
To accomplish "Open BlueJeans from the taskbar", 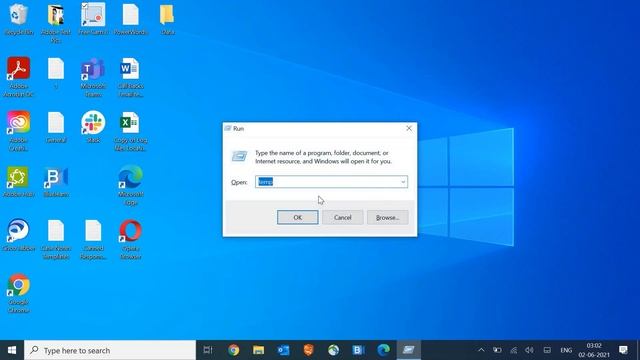I will pos(358,350).
